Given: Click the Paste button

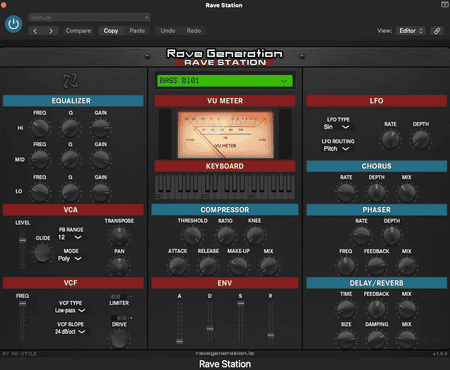Looking at the screenshot, I should click(137, 31).
